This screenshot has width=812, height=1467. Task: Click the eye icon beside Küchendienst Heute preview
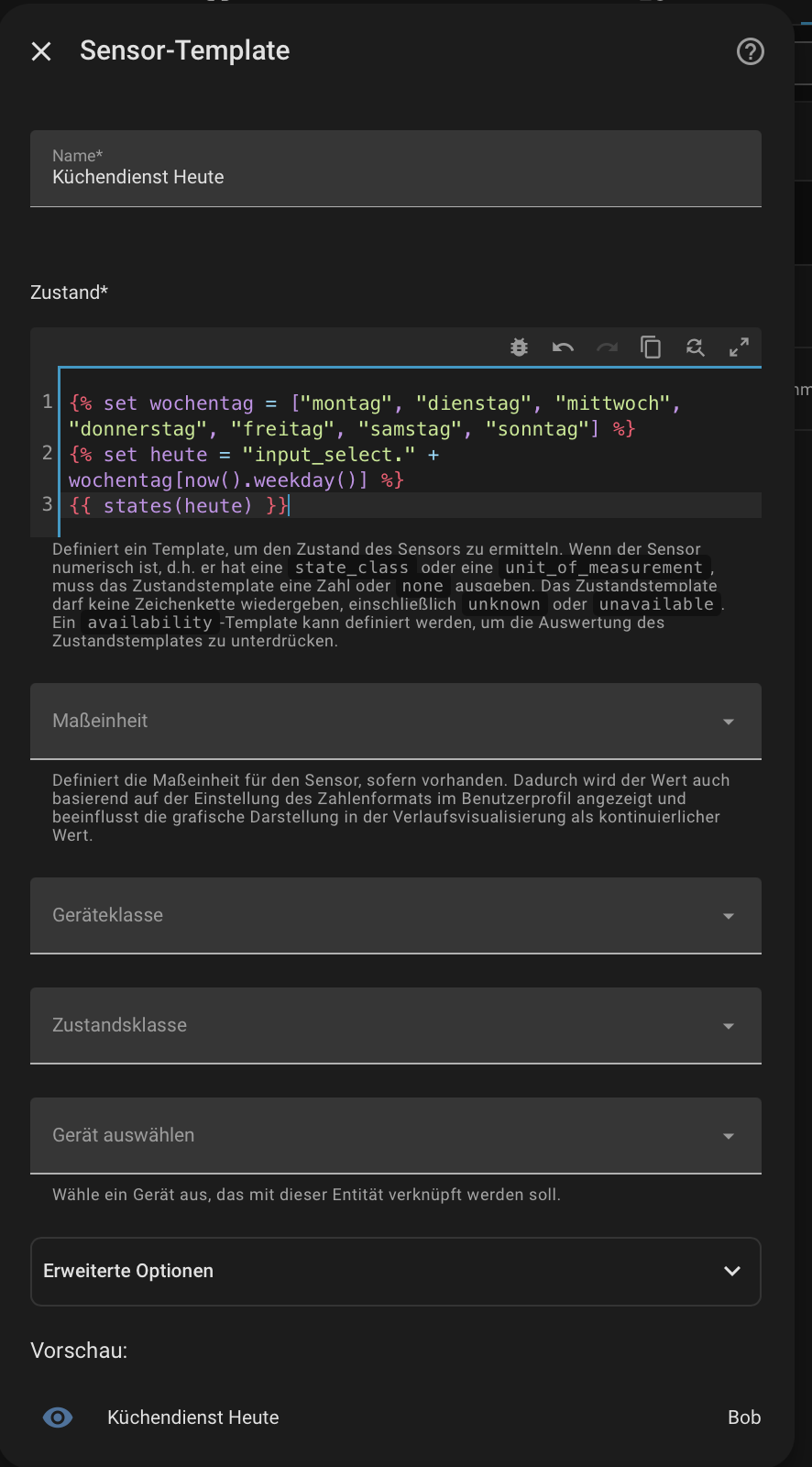tap(58, 1417)
